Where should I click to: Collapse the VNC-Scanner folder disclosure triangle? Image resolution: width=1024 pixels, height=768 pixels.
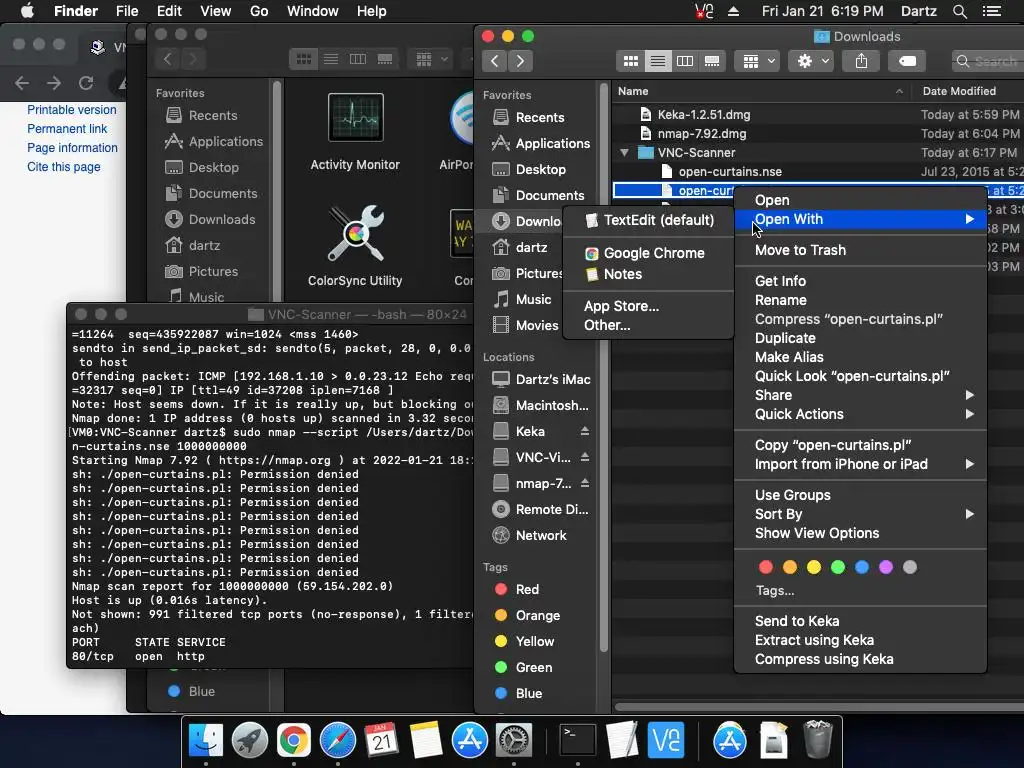click(624, 153)
